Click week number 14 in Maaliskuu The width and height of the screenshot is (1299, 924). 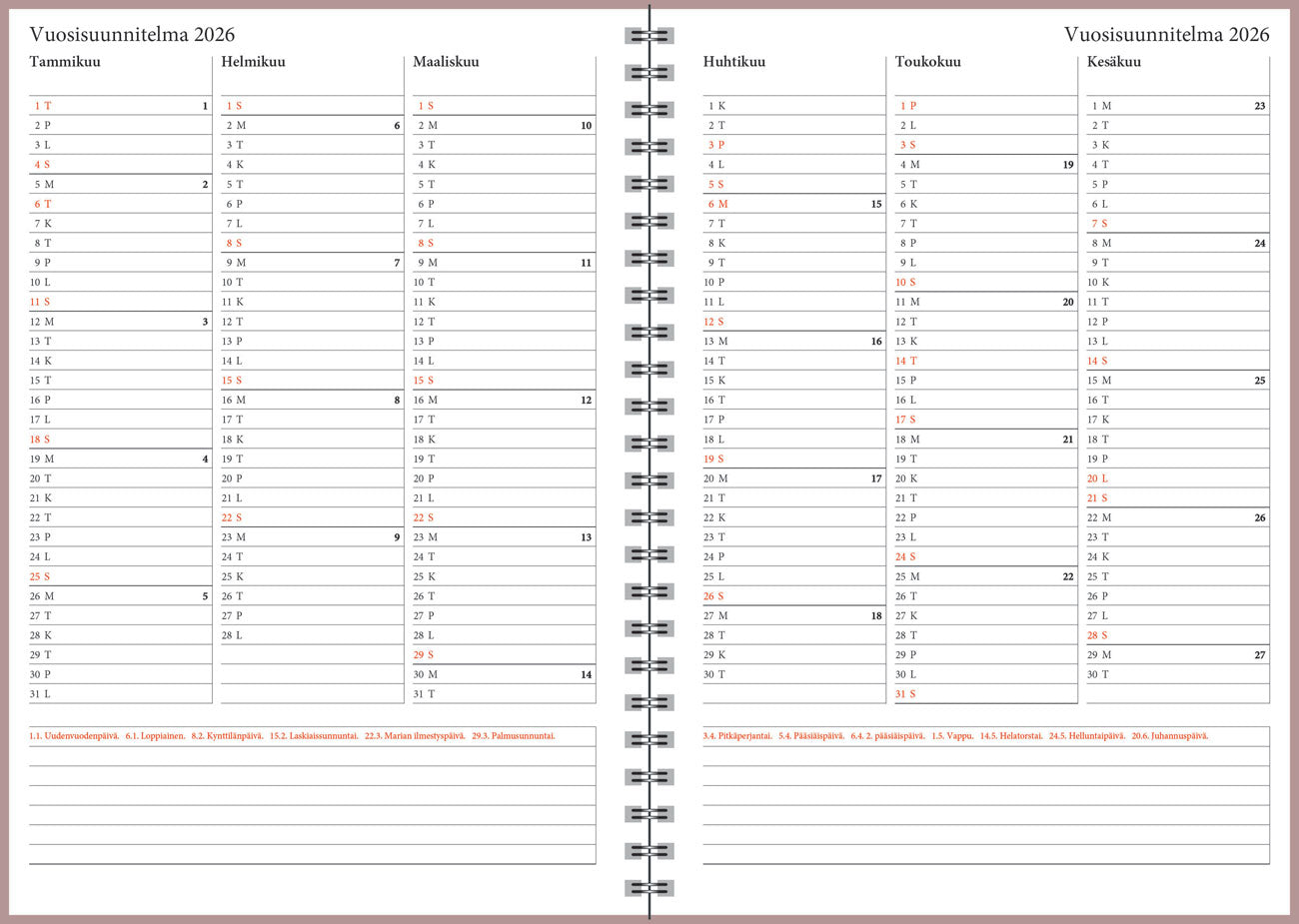coord(586,674)
